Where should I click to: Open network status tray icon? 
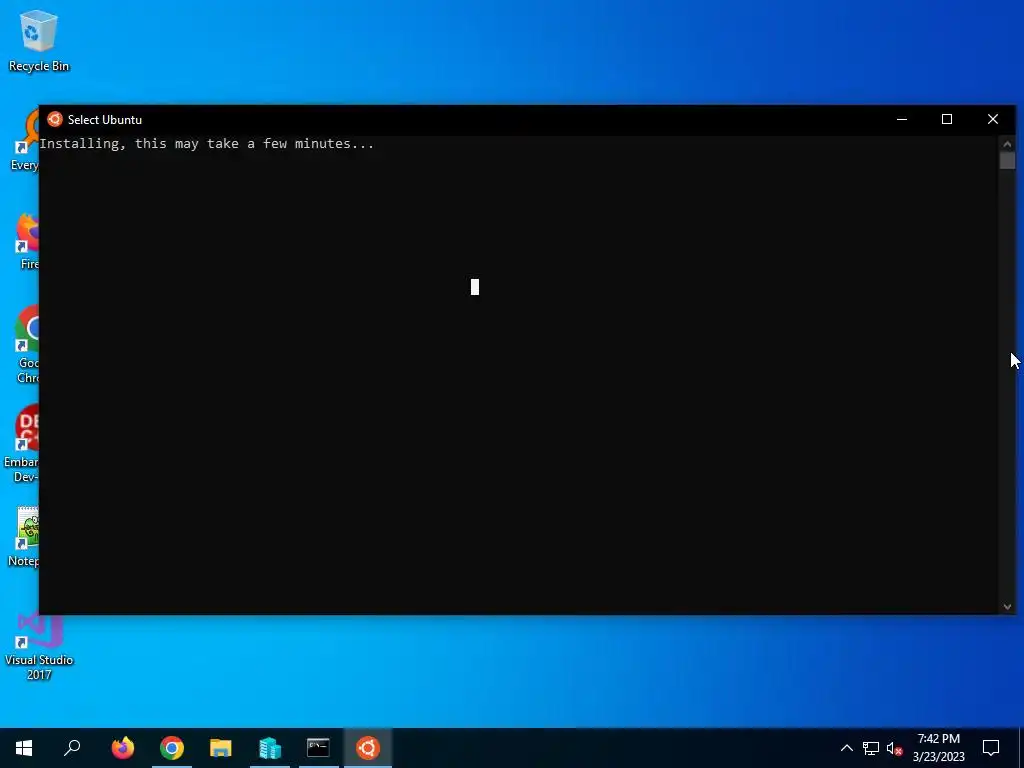(x=871, y=748)
